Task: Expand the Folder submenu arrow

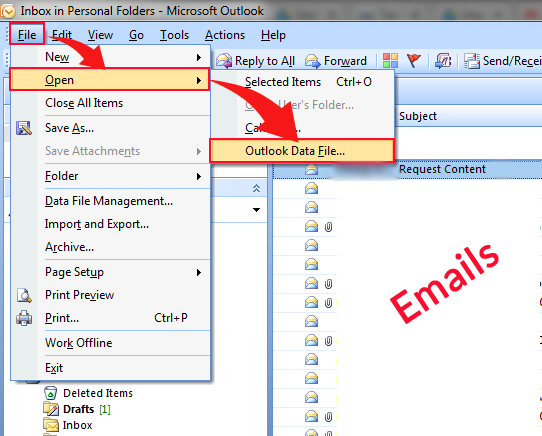Action: pyautogui.click(x=199, y=177)
